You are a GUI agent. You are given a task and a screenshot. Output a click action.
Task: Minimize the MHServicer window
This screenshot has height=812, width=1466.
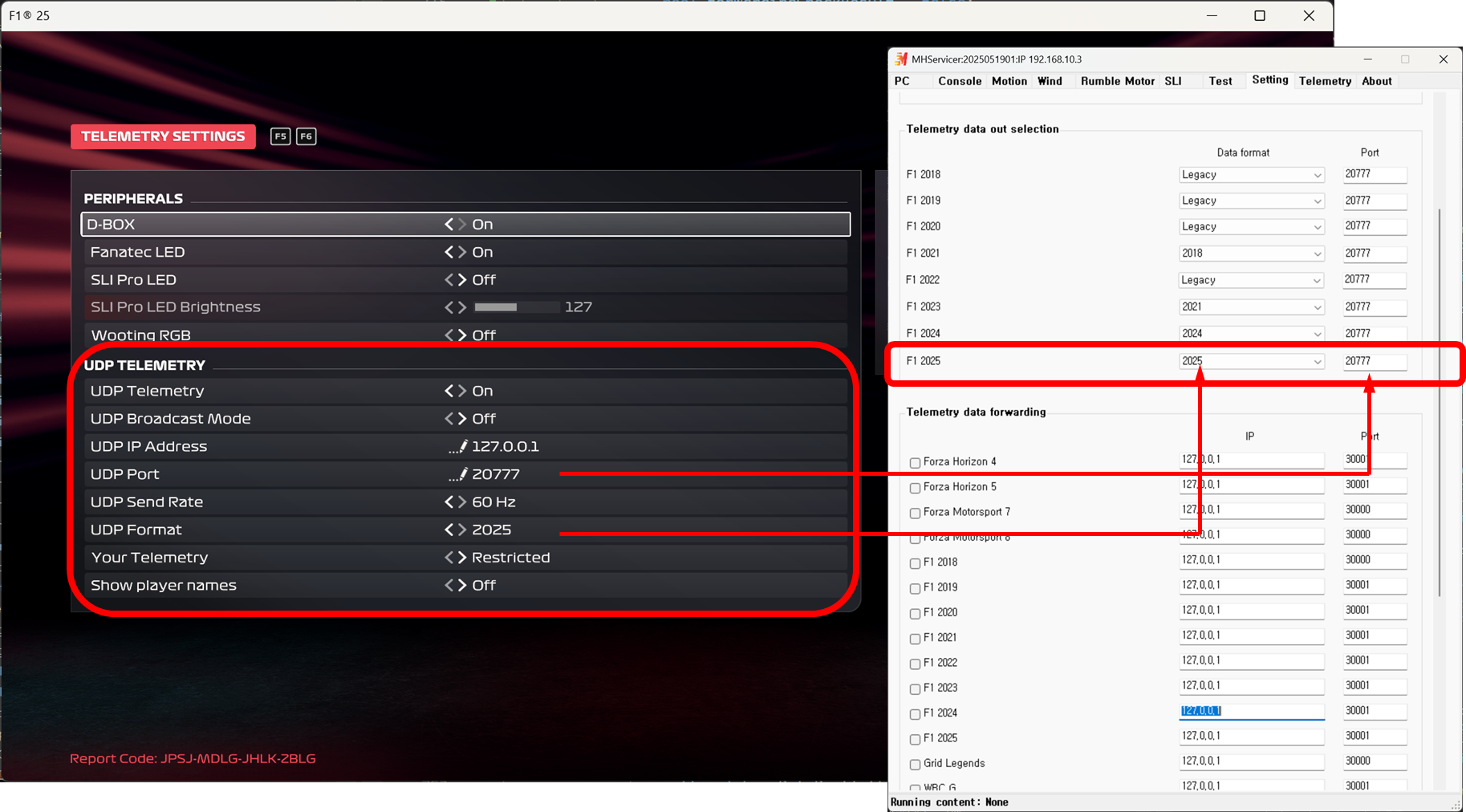tap(1367, 59)
